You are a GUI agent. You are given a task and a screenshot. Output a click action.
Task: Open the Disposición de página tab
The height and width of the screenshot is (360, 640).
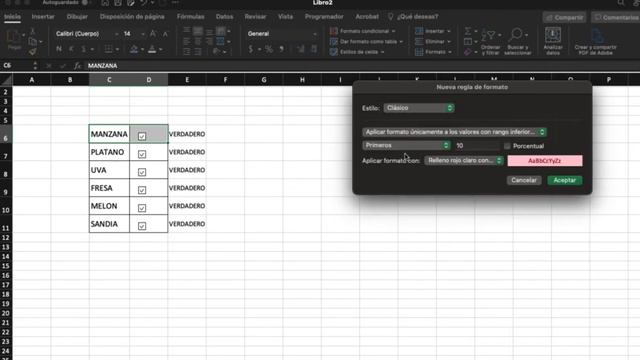[132, 17]
